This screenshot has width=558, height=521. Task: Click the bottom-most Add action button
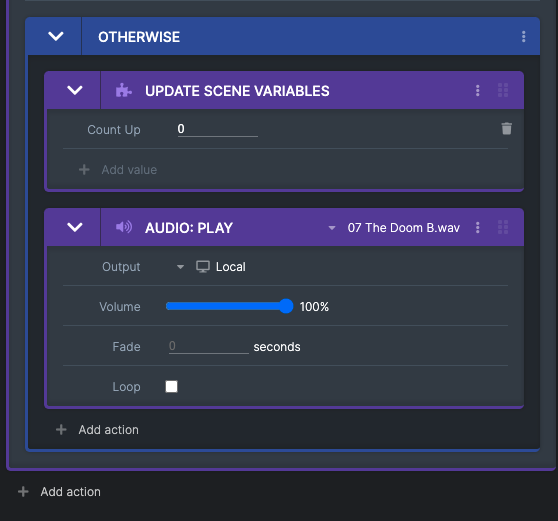(59, 491)
